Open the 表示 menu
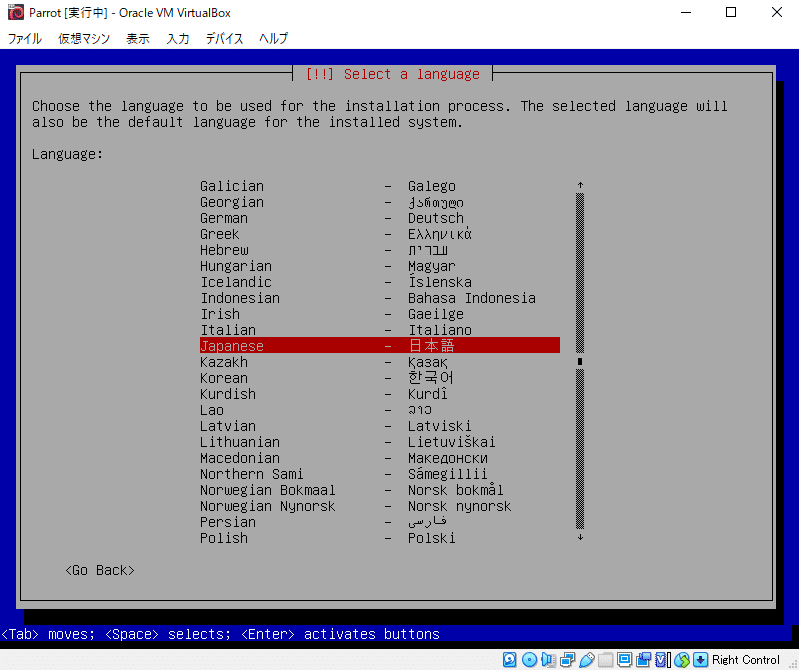This screenshot has width=799, height=670. pos(138,38)
